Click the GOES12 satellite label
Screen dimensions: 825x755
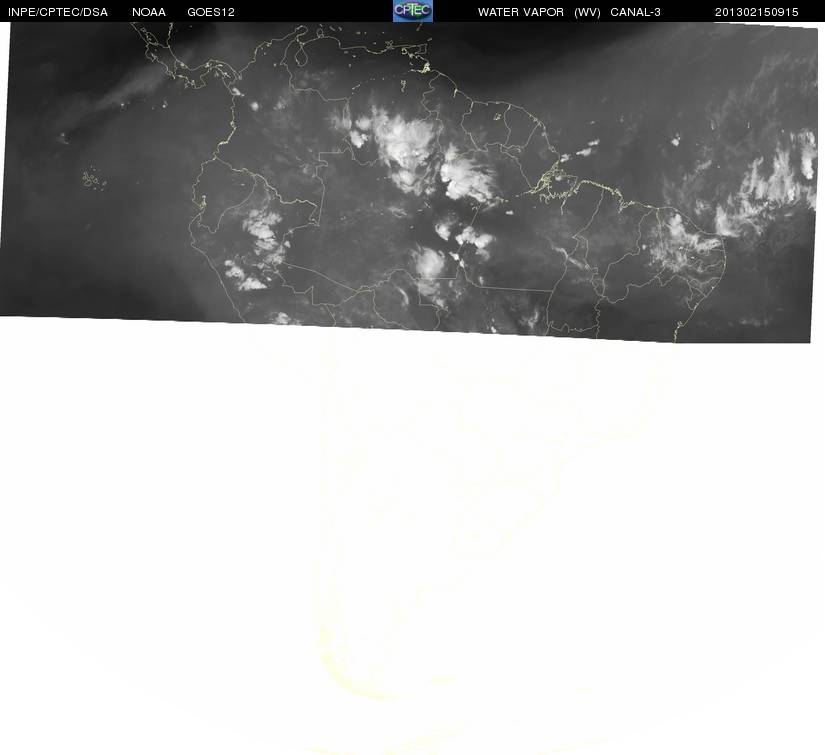point(211,12)
